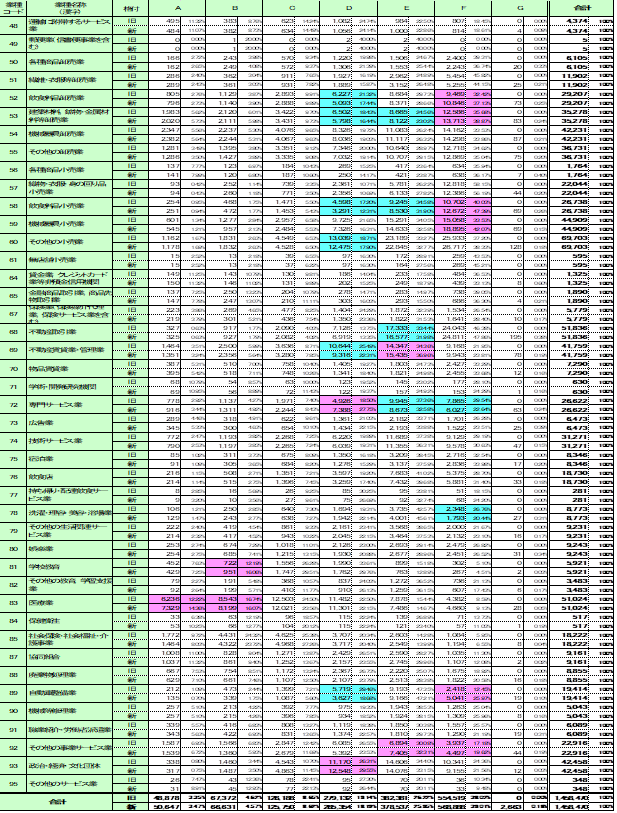Select the pink cell showing 6,235
617x813 pixels.
[162, 597]
